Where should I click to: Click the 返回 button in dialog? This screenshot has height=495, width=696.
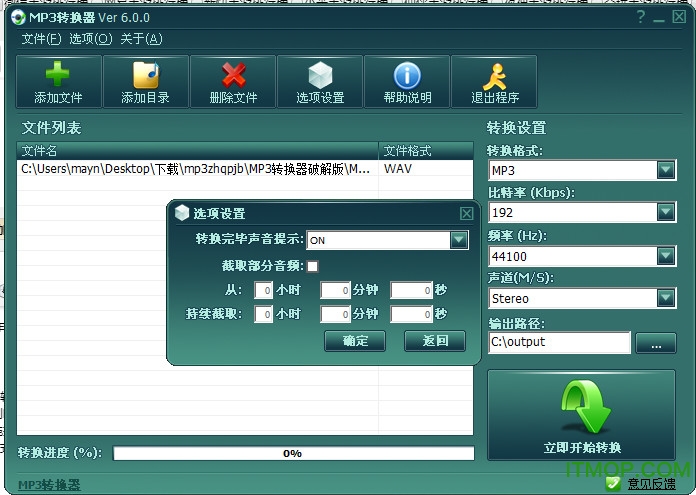coord(435,341)
